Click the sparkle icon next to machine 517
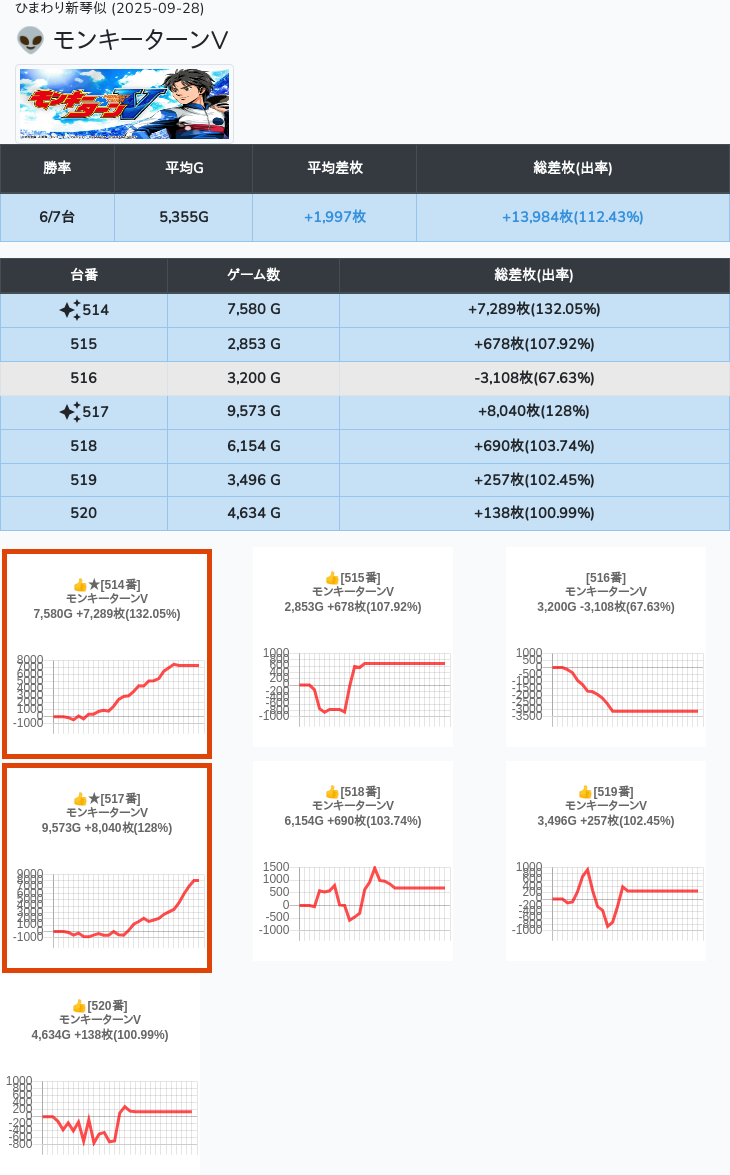 [x=69, y=412]
